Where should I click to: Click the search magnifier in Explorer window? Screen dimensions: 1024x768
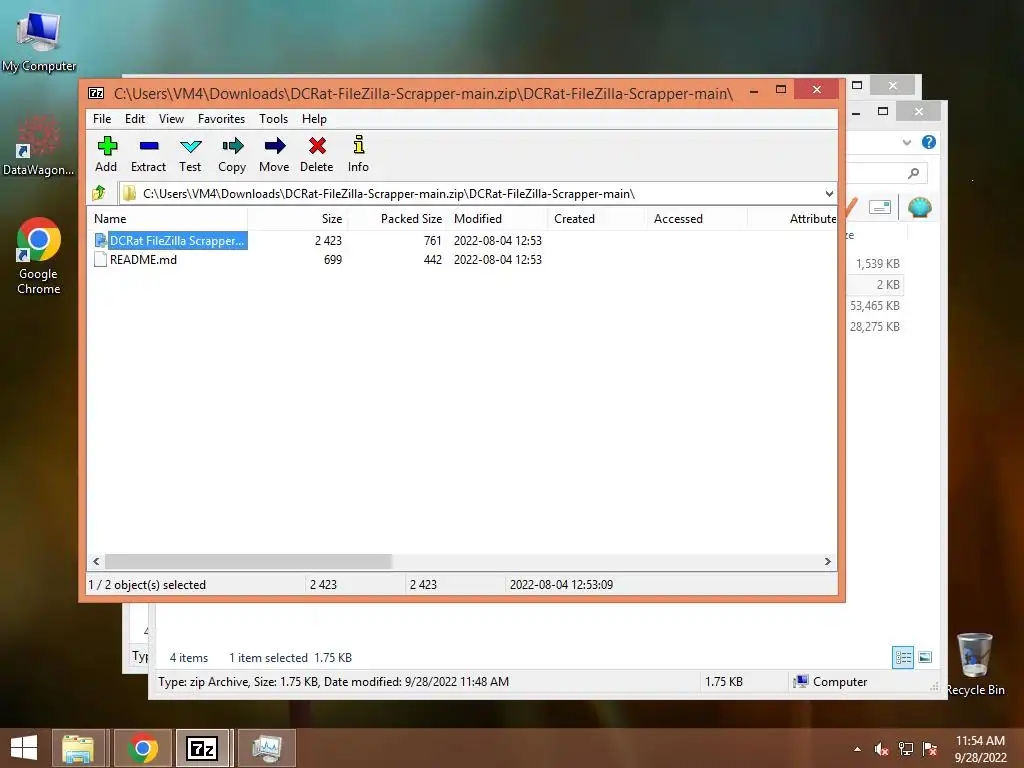914,172
